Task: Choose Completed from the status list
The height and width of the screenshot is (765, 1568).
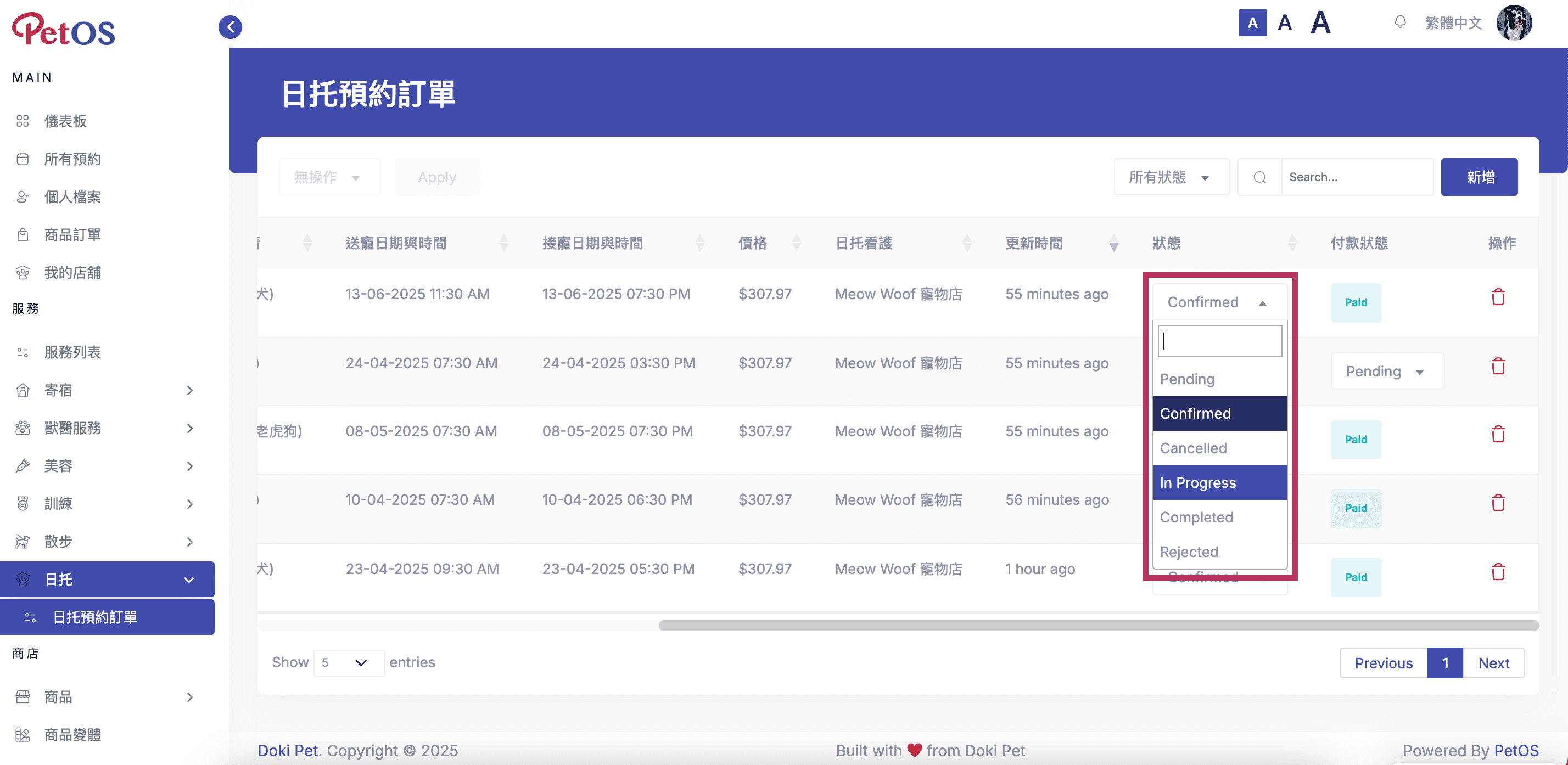Action: click(x=1220, y=517)
